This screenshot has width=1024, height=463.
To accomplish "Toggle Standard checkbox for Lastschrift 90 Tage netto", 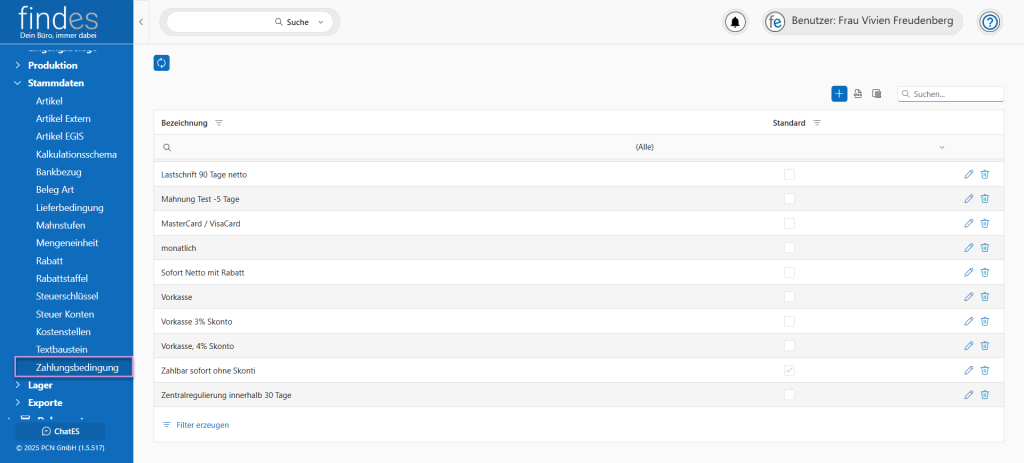I will click(789, 174).
